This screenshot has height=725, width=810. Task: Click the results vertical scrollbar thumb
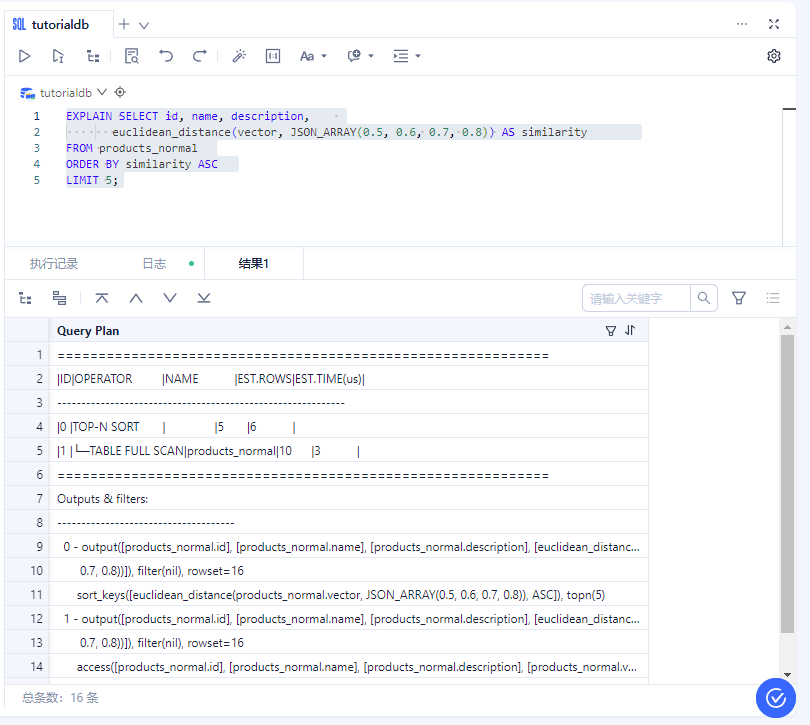(x=787, y=484)
